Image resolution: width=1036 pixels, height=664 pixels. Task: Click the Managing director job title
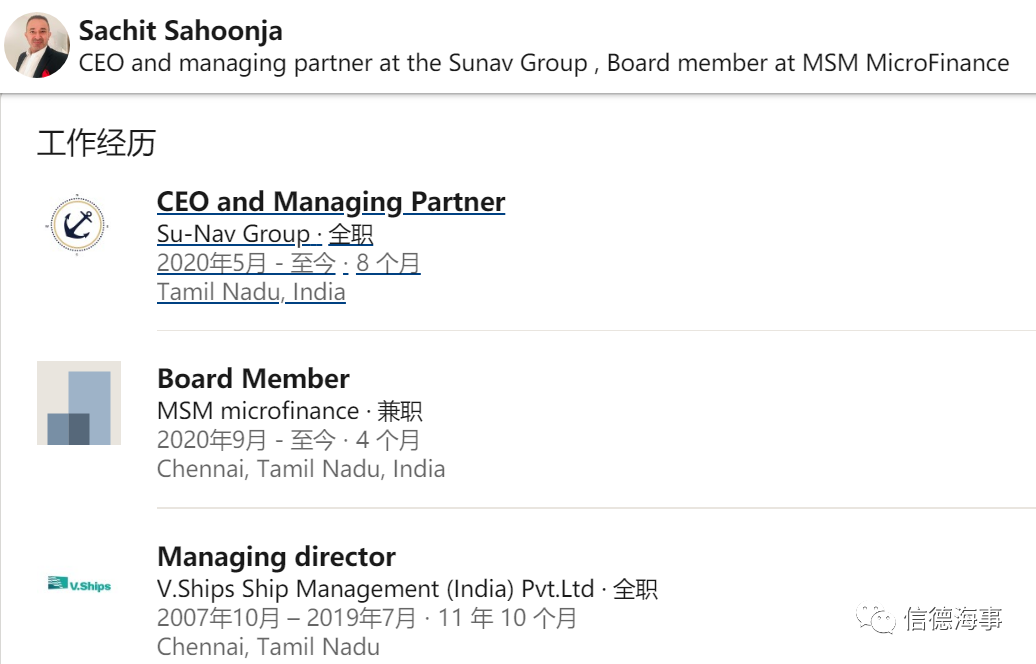276,557
